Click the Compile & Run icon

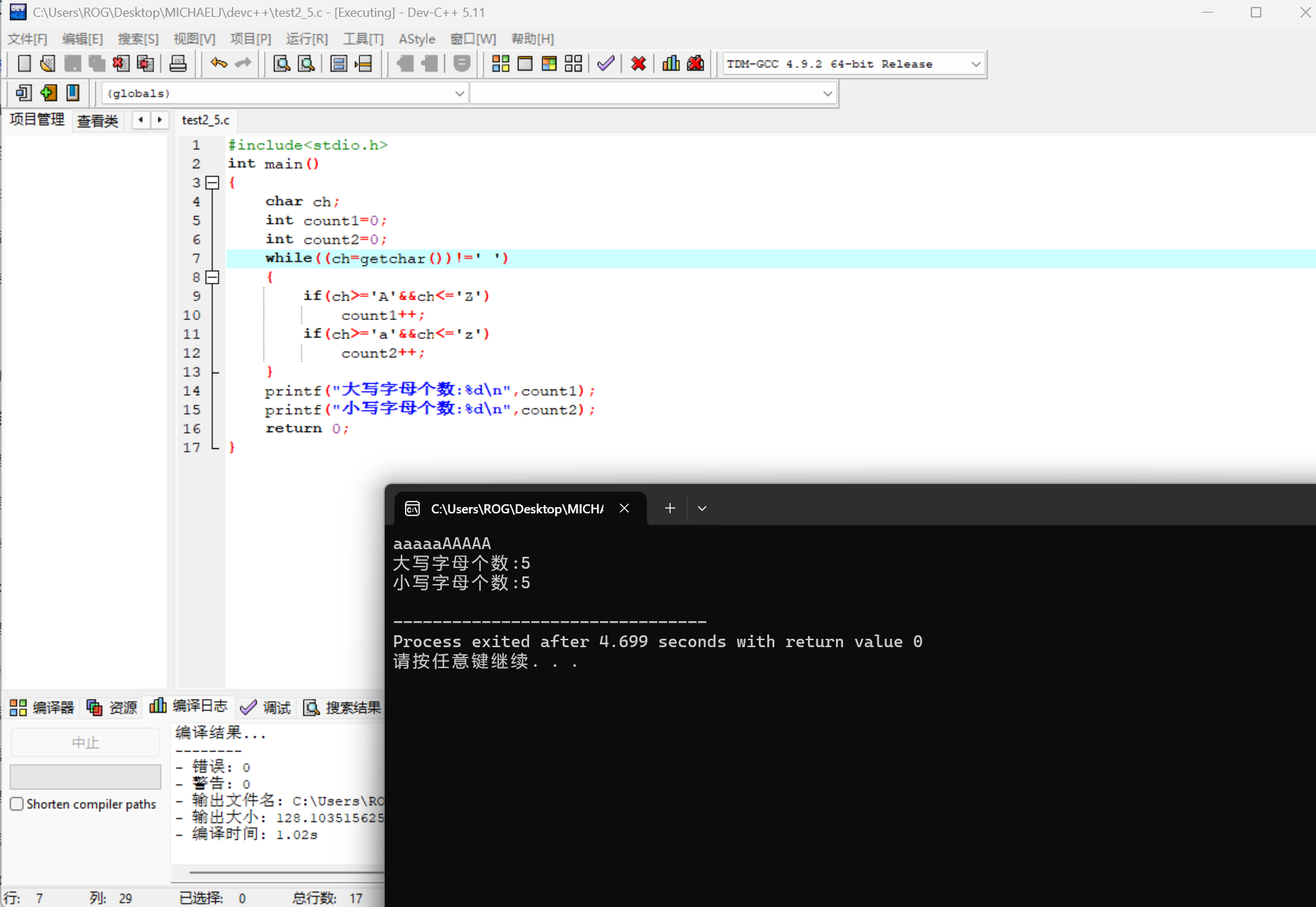point(549,64)
